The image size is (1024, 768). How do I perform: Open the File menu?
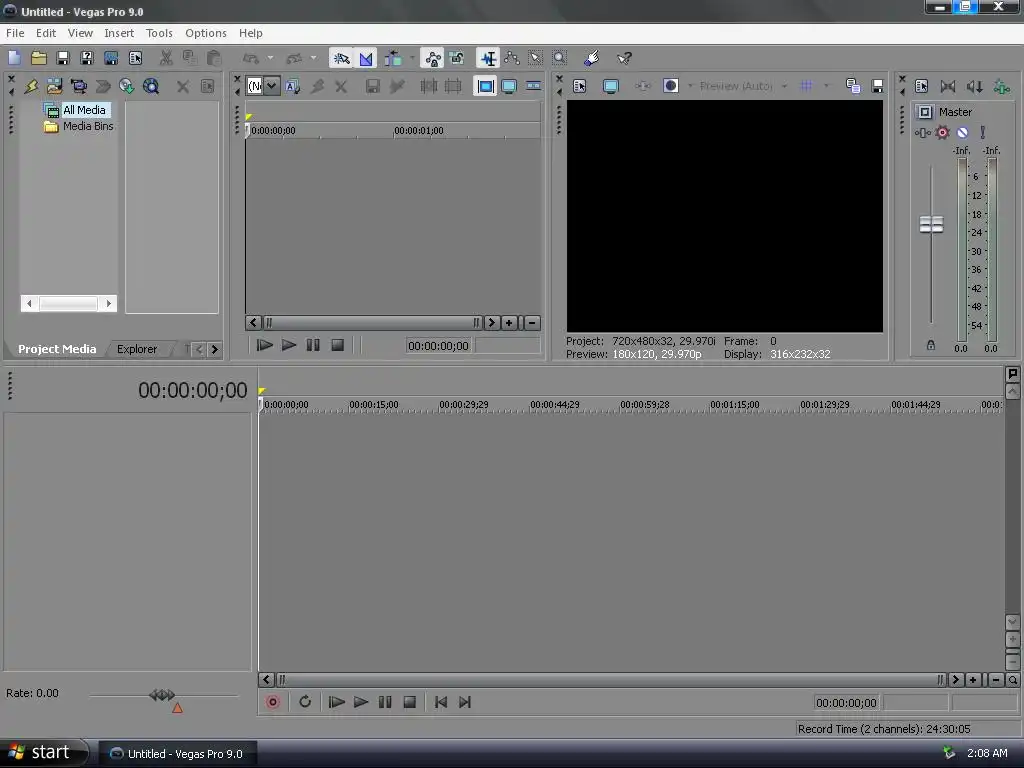15,33
